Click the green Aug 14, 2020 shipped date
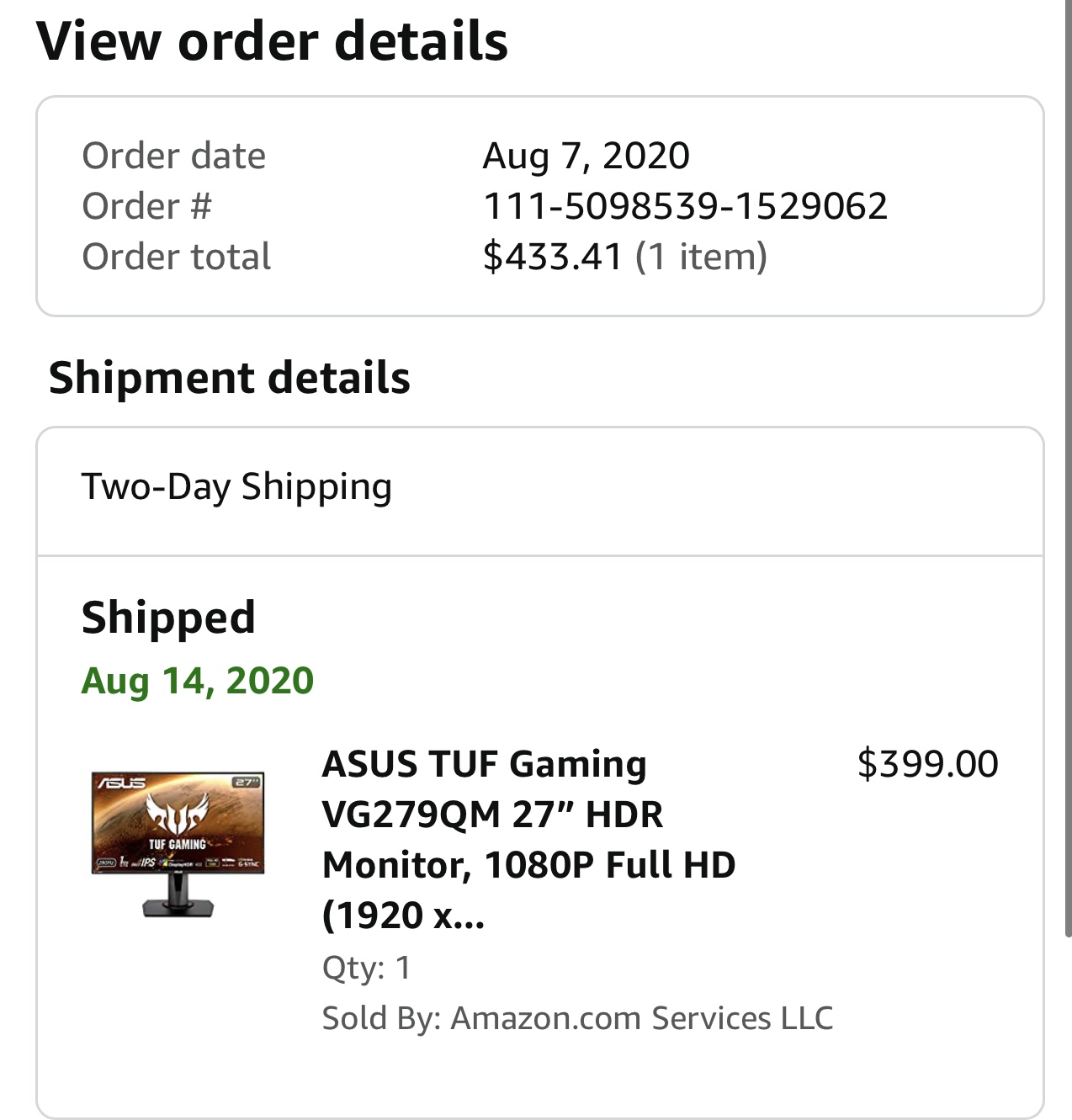Viewport: 1072px width, 1120px height. [x=198, y=681]
